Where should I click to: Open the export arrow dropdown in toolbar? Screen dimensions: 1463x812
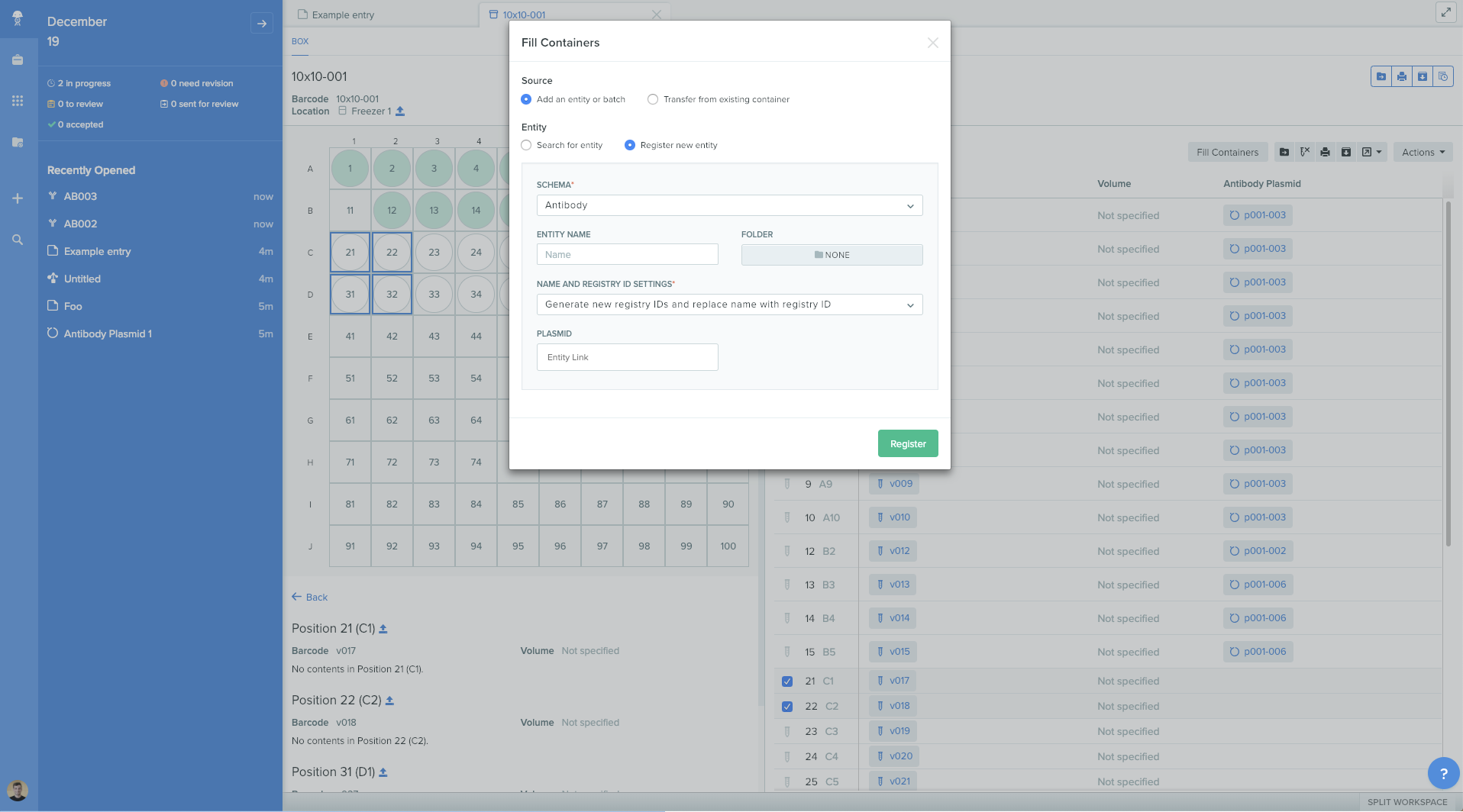(x=1372, y=152)
